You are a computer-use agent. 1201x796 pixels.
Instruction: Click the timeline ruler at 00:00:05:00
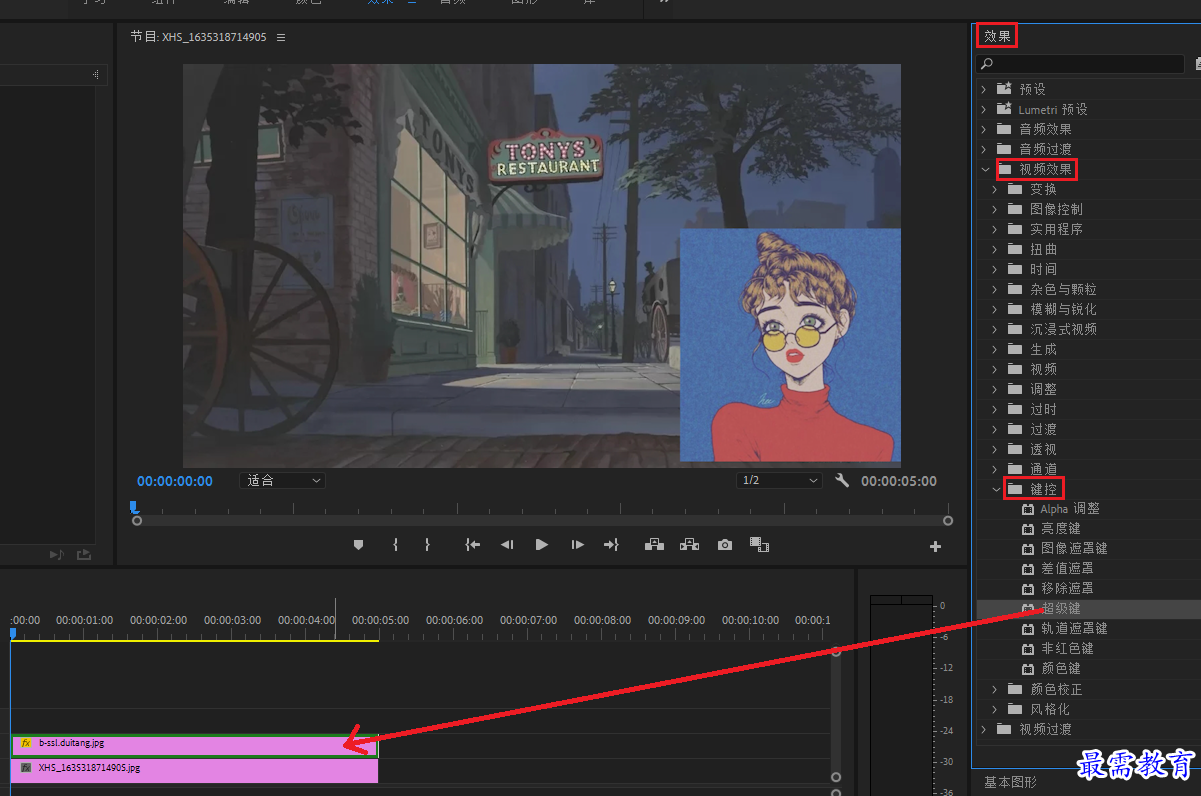[380, 621]
